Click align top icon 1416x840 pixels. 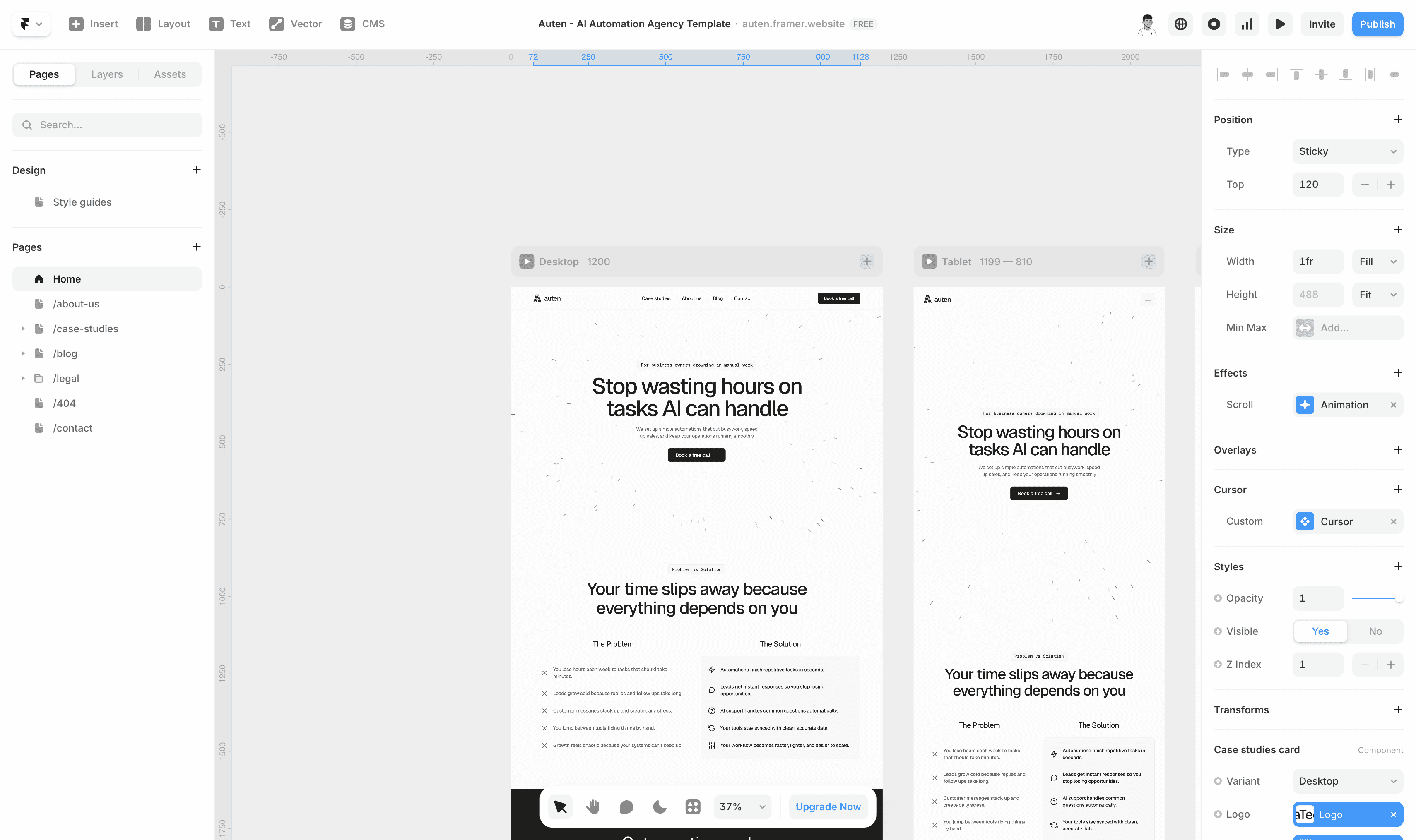click(1296, 74)
